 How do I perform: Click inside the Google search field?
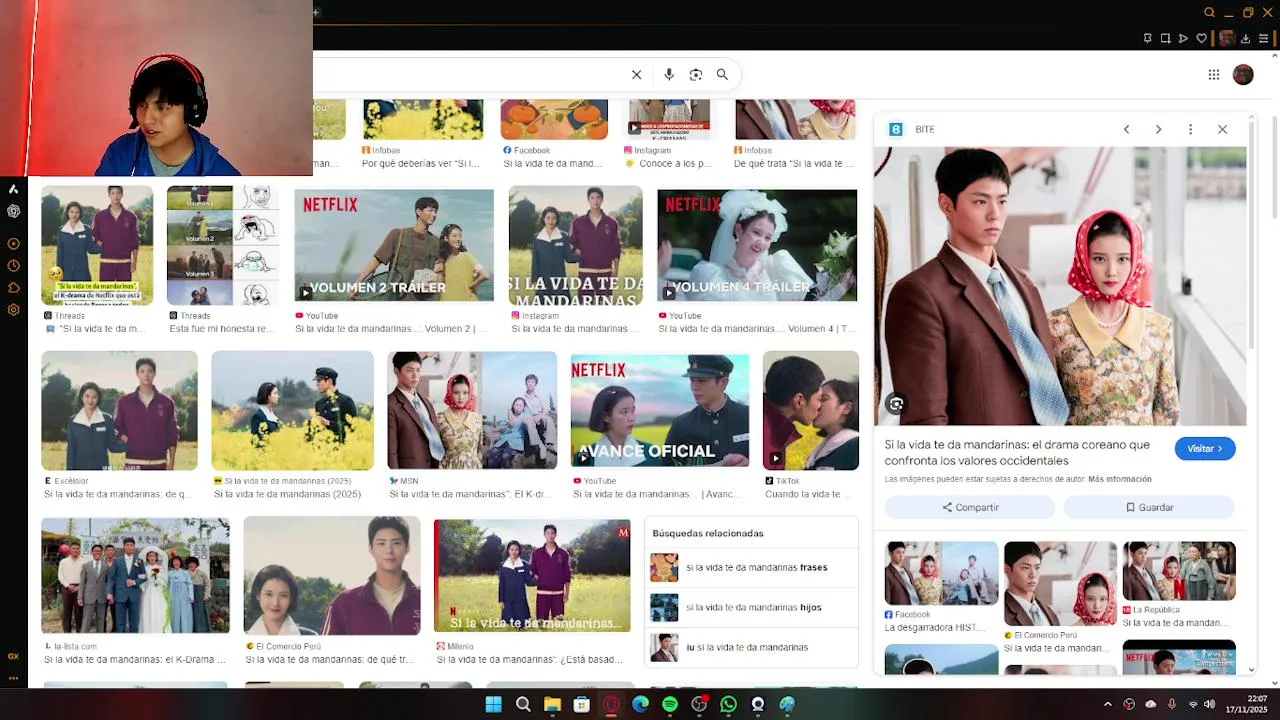[x=470, y=75]
